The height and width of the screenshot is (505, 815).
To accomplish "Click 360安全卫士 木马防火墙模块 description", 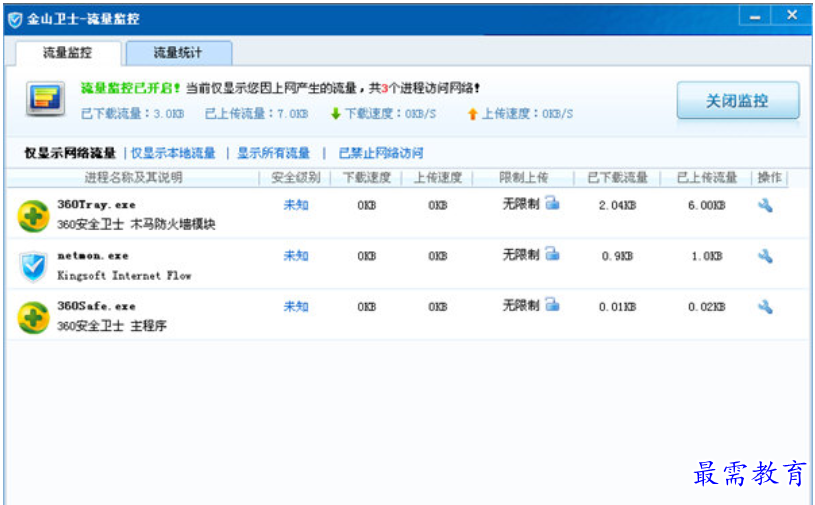I will (136, 224).
